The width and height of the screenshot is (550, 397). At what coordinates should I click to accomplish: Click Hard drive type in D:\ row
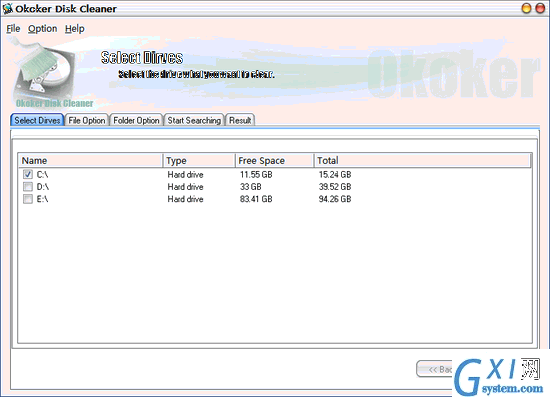(x=185, y=187)
